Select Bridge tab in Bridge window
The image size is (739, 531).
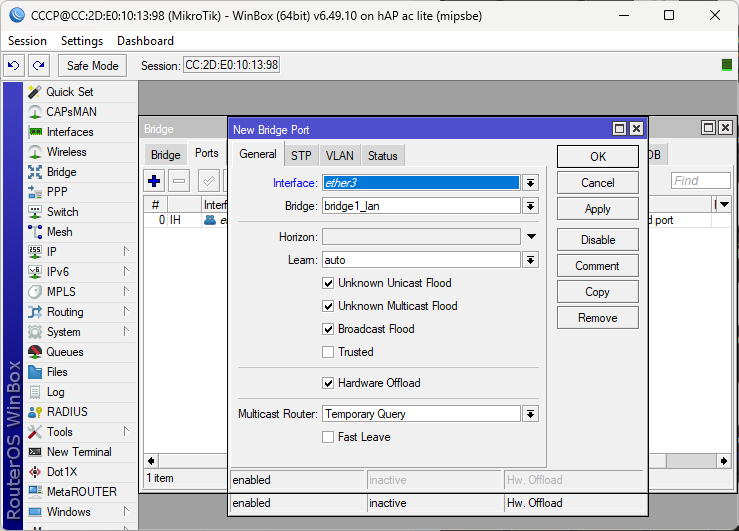(x=165, y=155)
